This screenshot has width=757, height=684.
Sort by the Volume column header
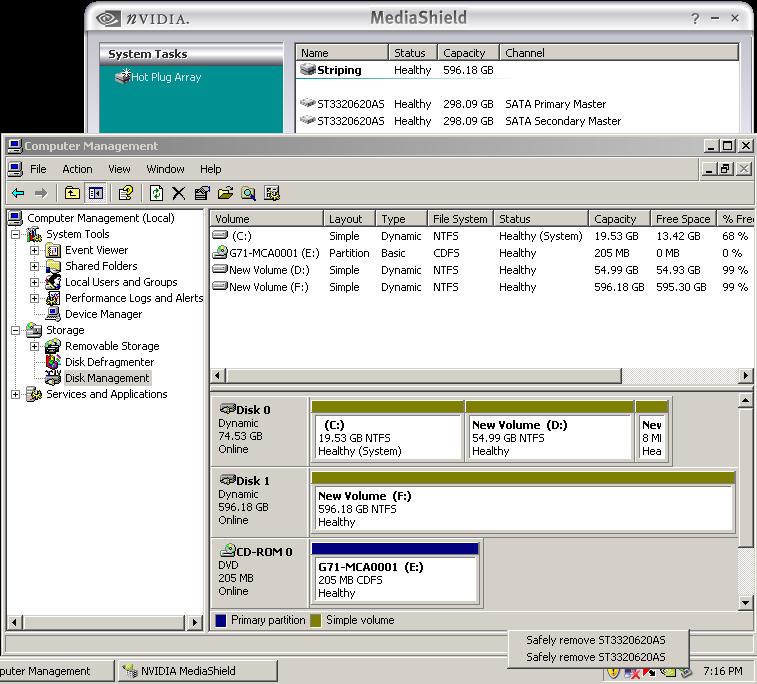[266, 219]
